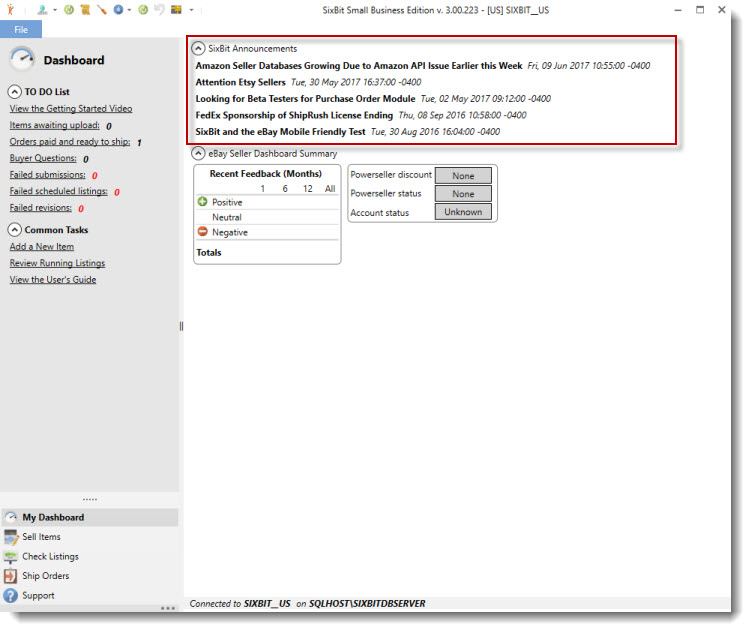Click the Items awaiting upload link

tap(55, 125)
